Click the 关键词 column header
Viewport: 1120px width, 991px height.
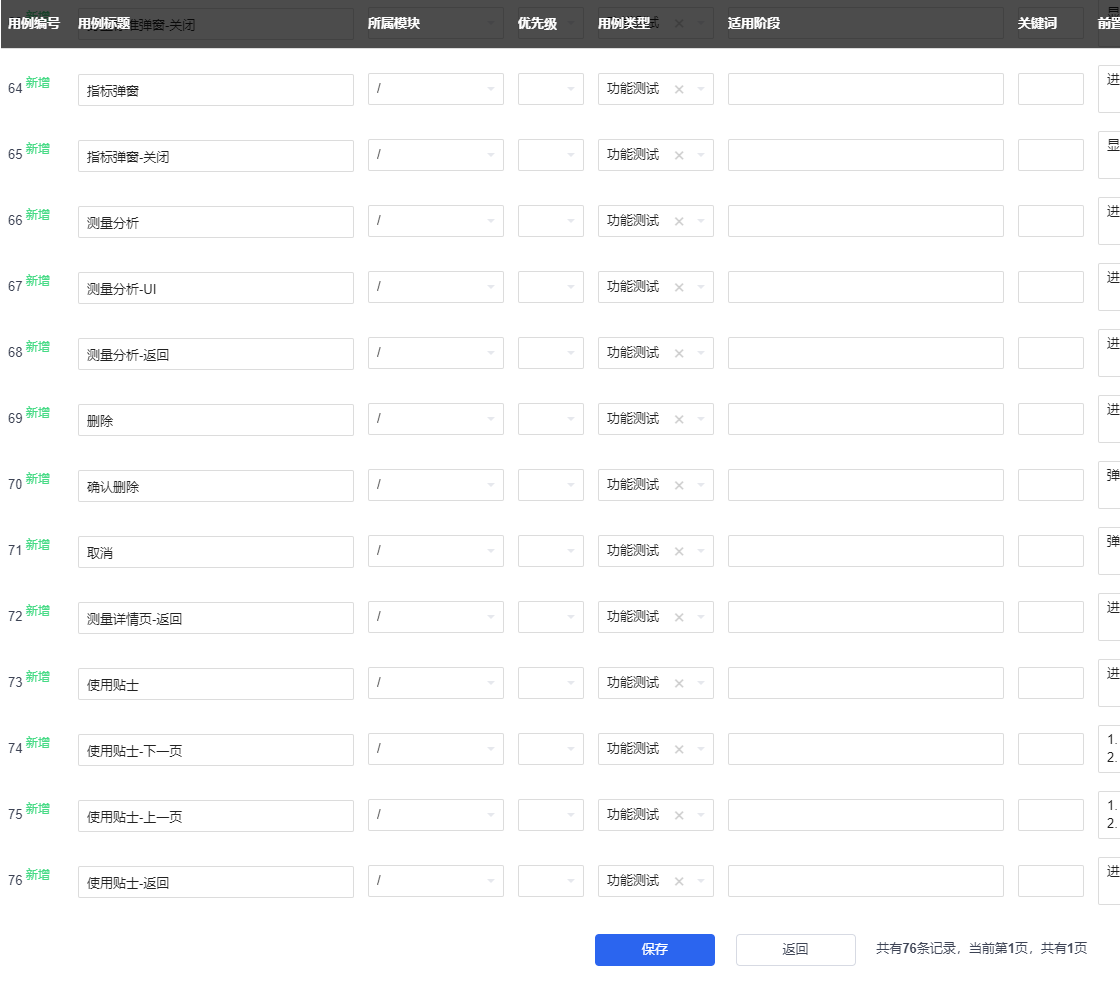[1037, 24]
